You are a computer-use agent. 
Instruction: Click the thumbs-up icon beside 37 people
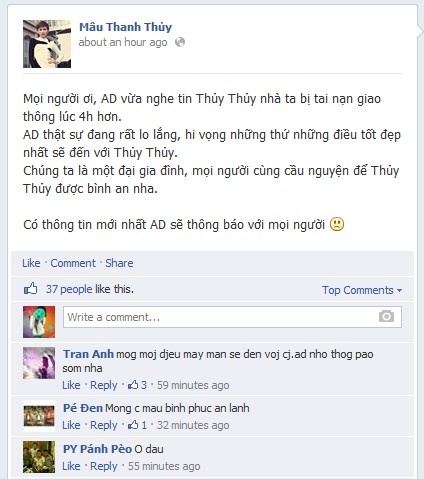[31, 289]
